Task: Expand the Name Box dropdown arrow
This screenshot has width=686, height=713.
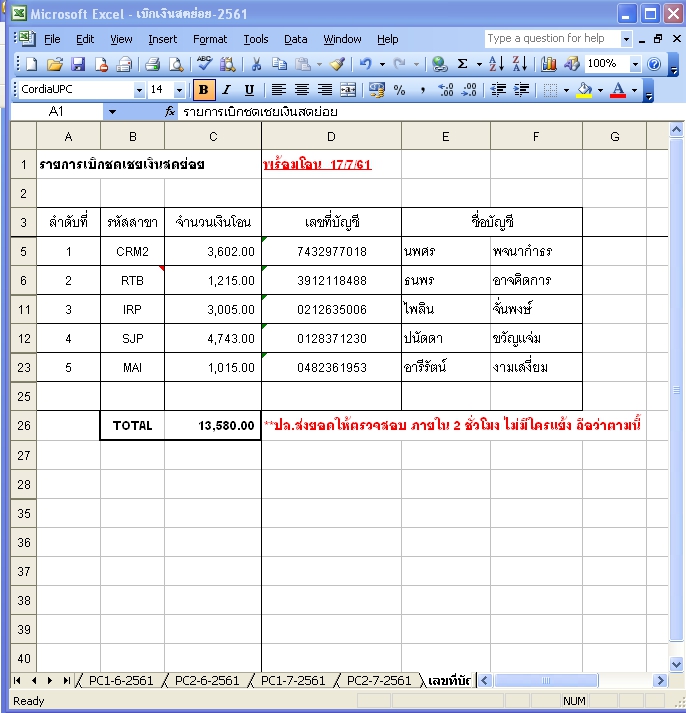Action: pyautogui.click(x=112, y=111)
